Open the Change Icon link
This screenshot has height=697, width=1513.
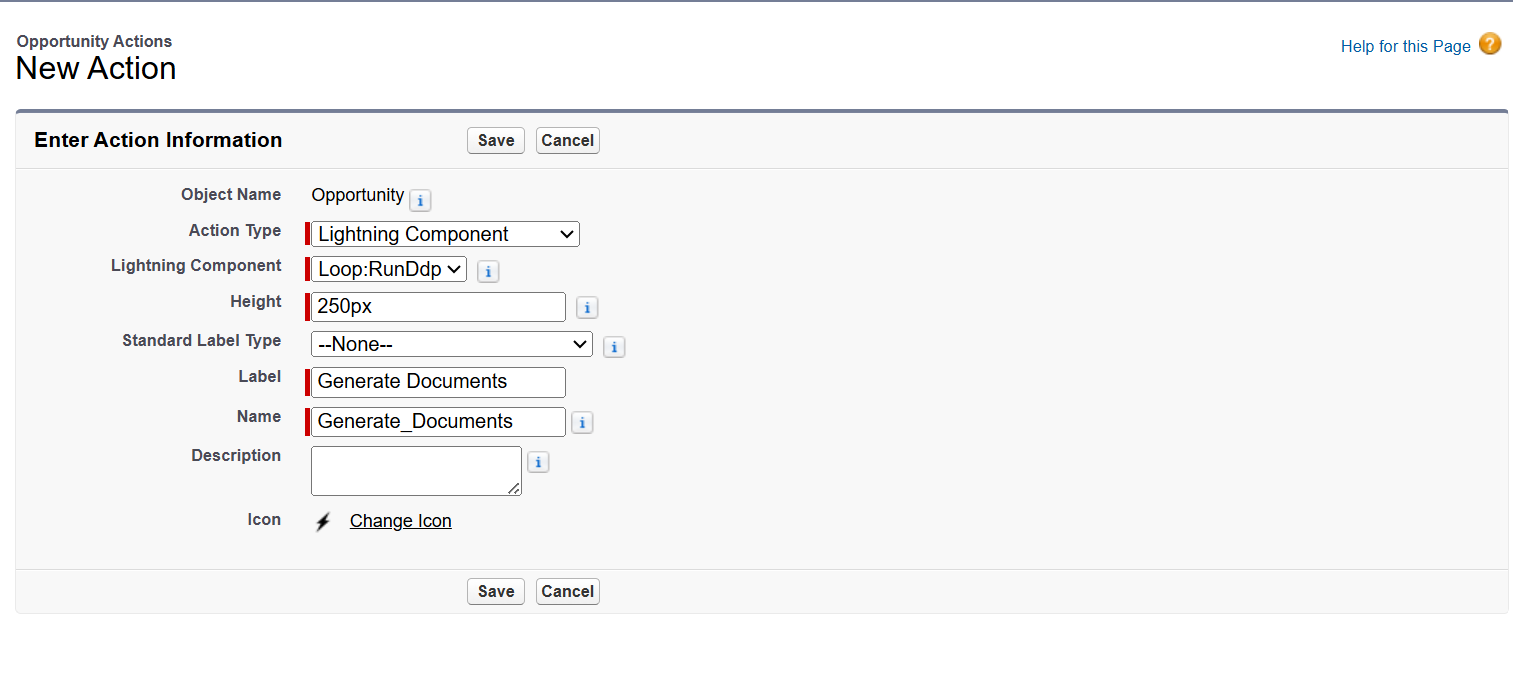pyautogui.click(x=400, y=521)
